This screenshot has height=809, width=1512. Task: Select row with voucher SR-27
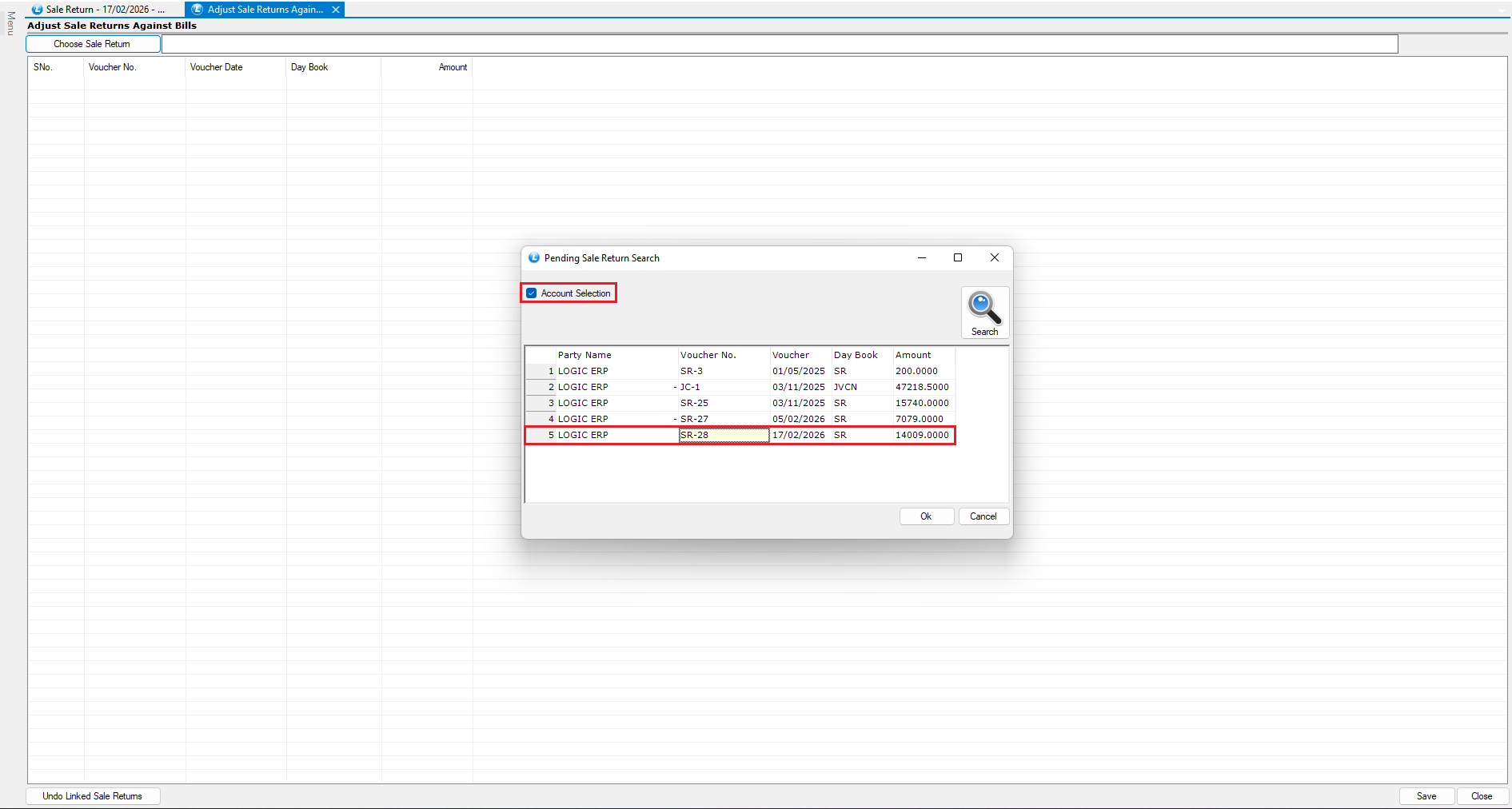pyautogui.click(x=694, y=419)
